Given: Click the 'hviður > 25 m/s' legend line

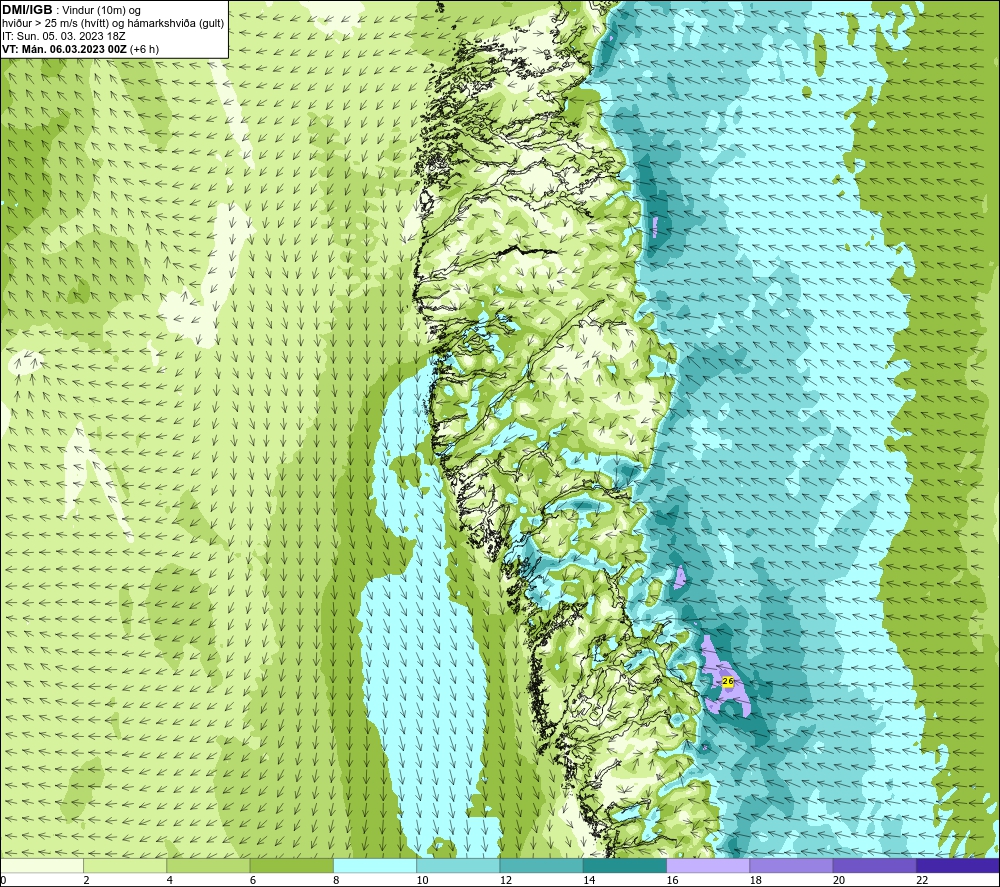Looking at the screenshot, I should click(113, 23).
